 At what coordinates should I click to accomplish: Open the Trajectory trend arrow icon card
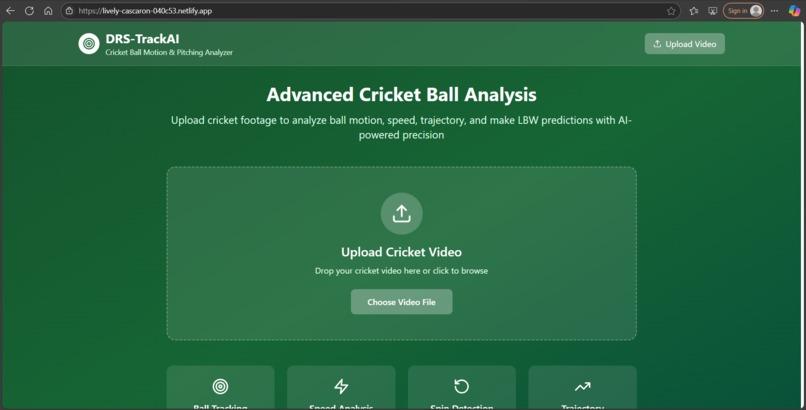582,388
